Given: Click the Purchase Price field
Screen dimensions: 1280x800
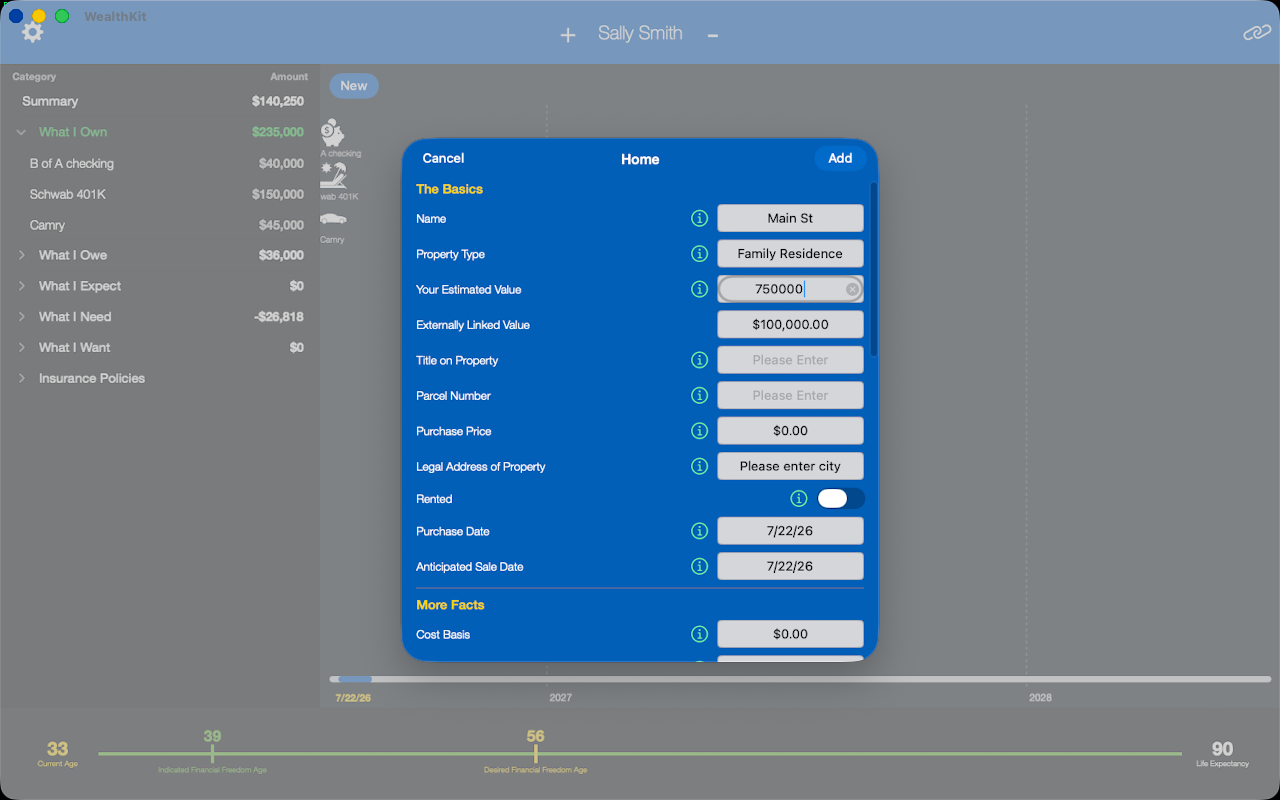Looking at the screenshot, I should click(x=790, y=431).
